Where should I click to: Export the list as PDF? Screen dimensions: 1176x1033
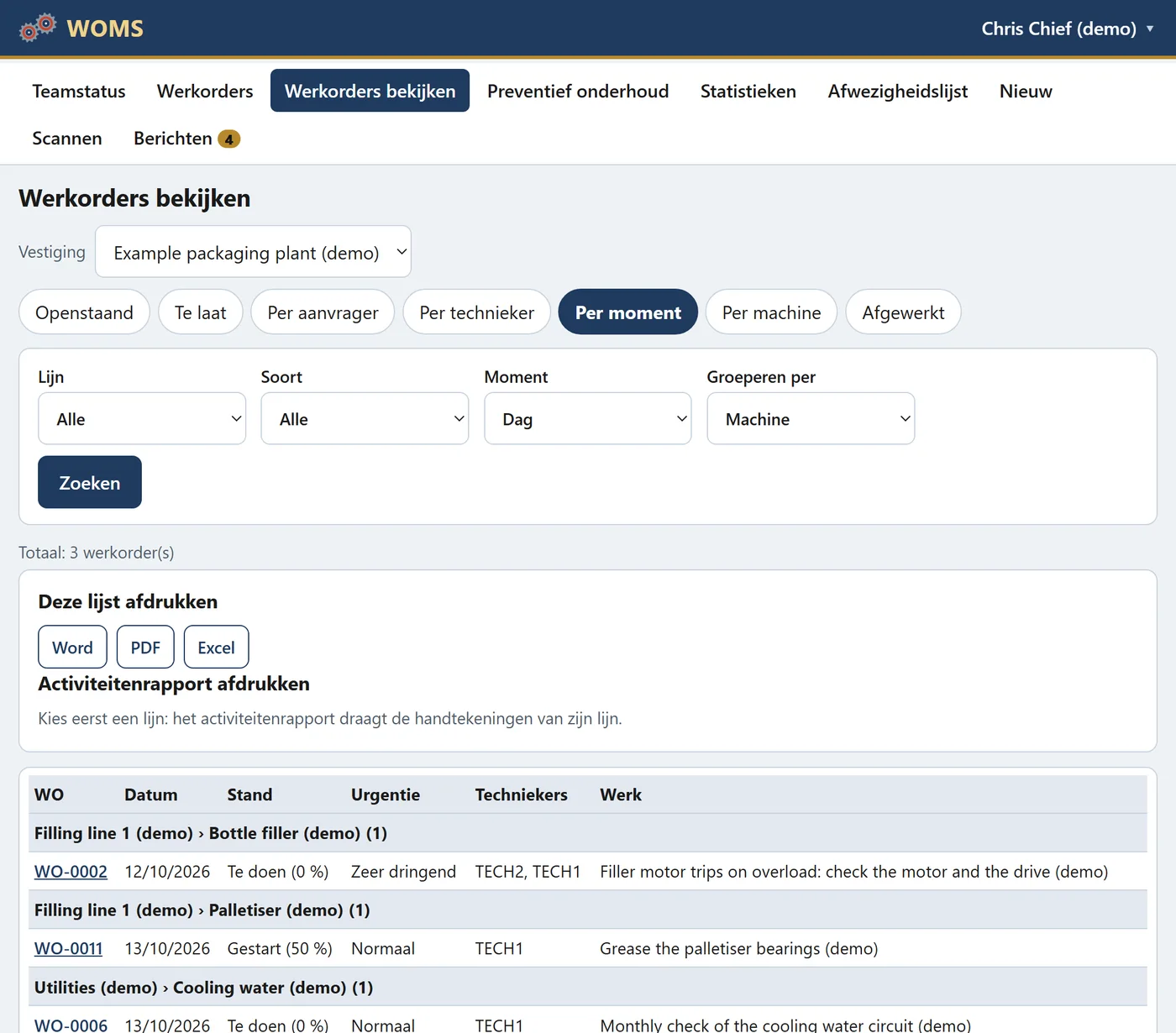click(145, 648)
